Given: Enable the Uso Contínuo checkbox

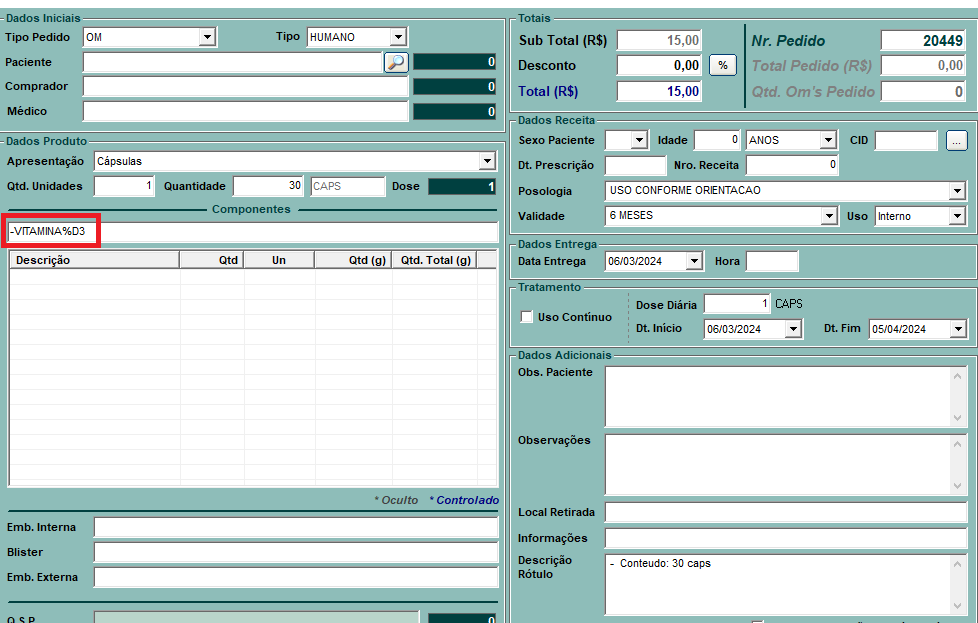Looking at the screenshot, I should click(527, 317).
